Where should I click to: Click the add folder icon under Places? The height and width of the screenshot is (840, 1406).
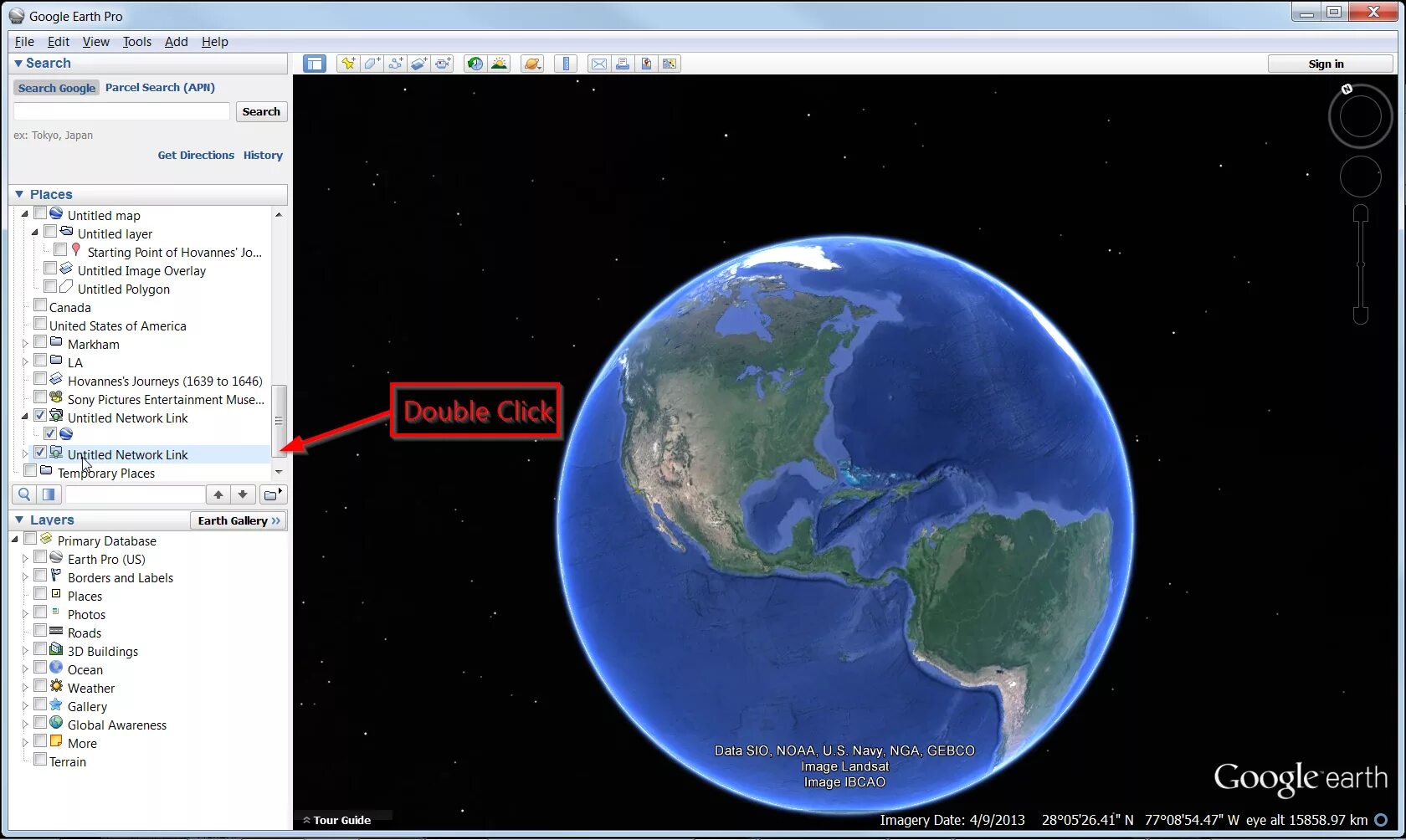(x=273, y=494)
